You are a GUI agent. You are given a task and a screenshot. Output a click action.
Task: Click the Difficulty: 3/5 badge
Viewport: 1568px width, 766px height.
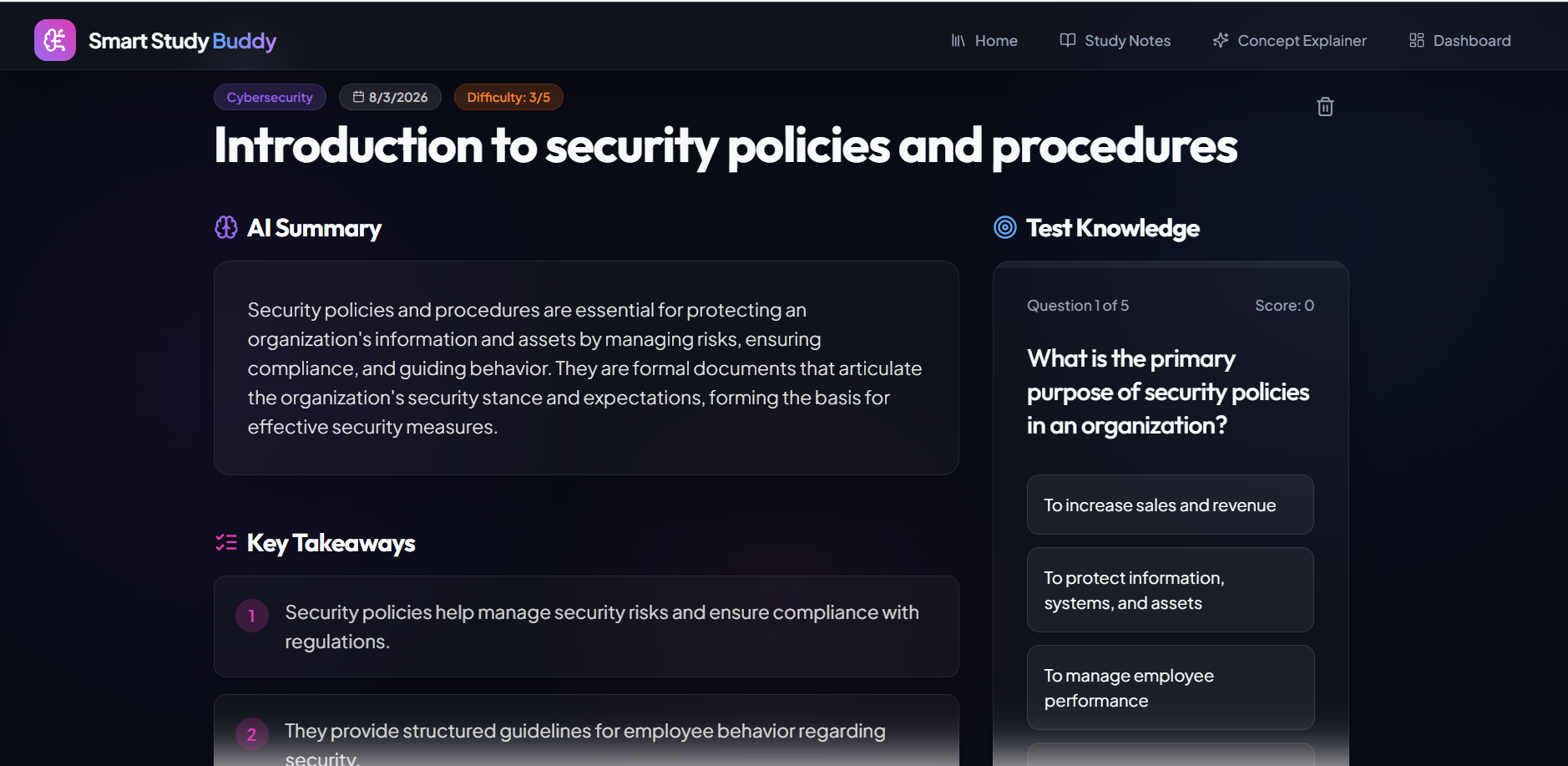(508, 97)
